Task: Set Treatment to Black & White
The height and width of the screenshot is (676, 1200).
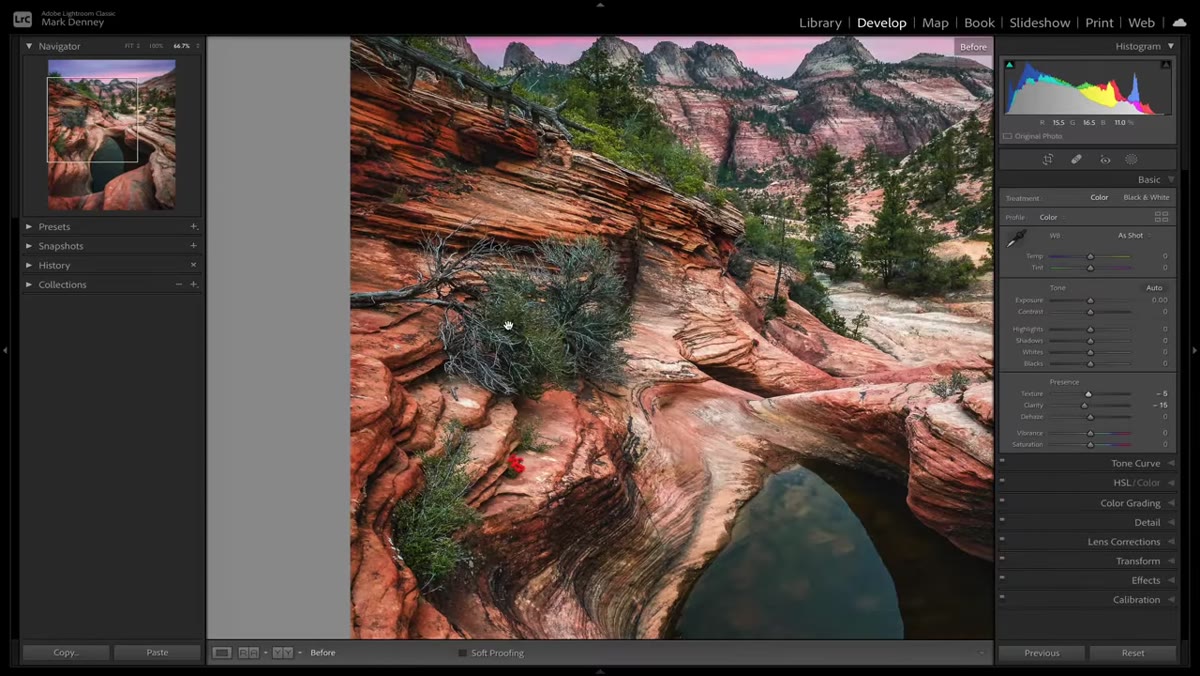Action: point(1146,198)
